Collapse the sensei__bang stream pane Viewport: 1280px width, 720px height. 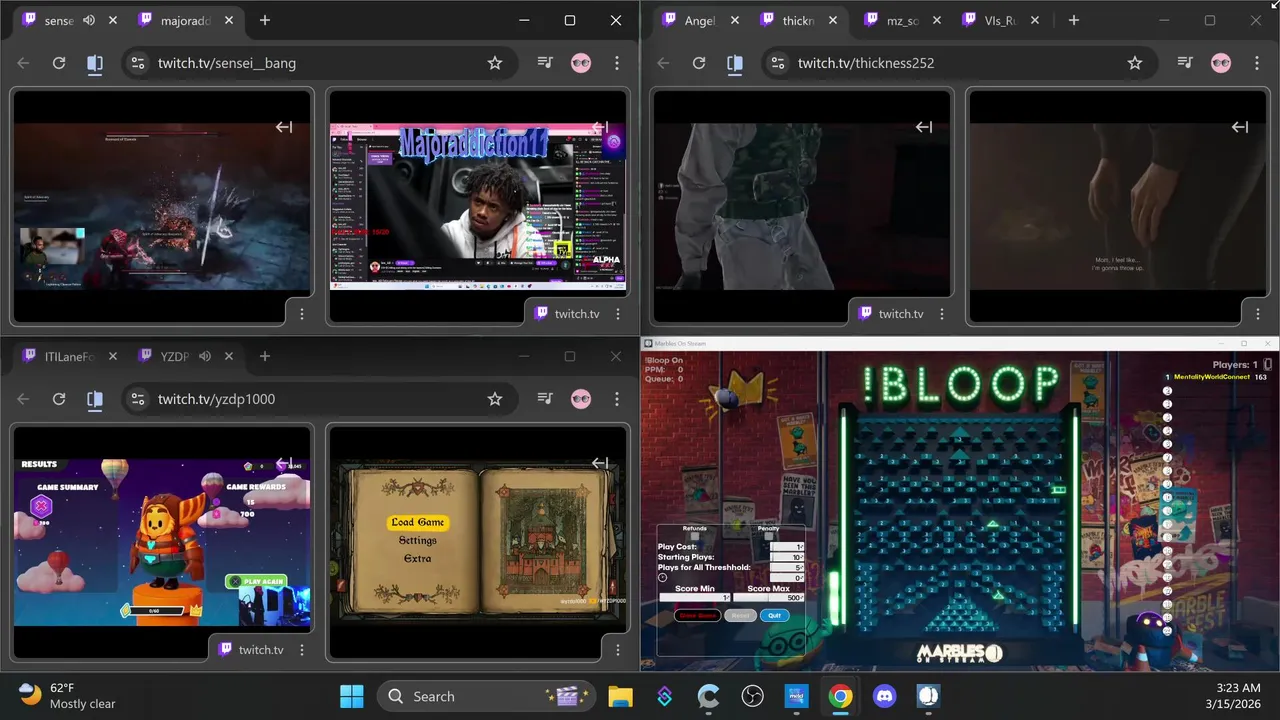(284, 127)
